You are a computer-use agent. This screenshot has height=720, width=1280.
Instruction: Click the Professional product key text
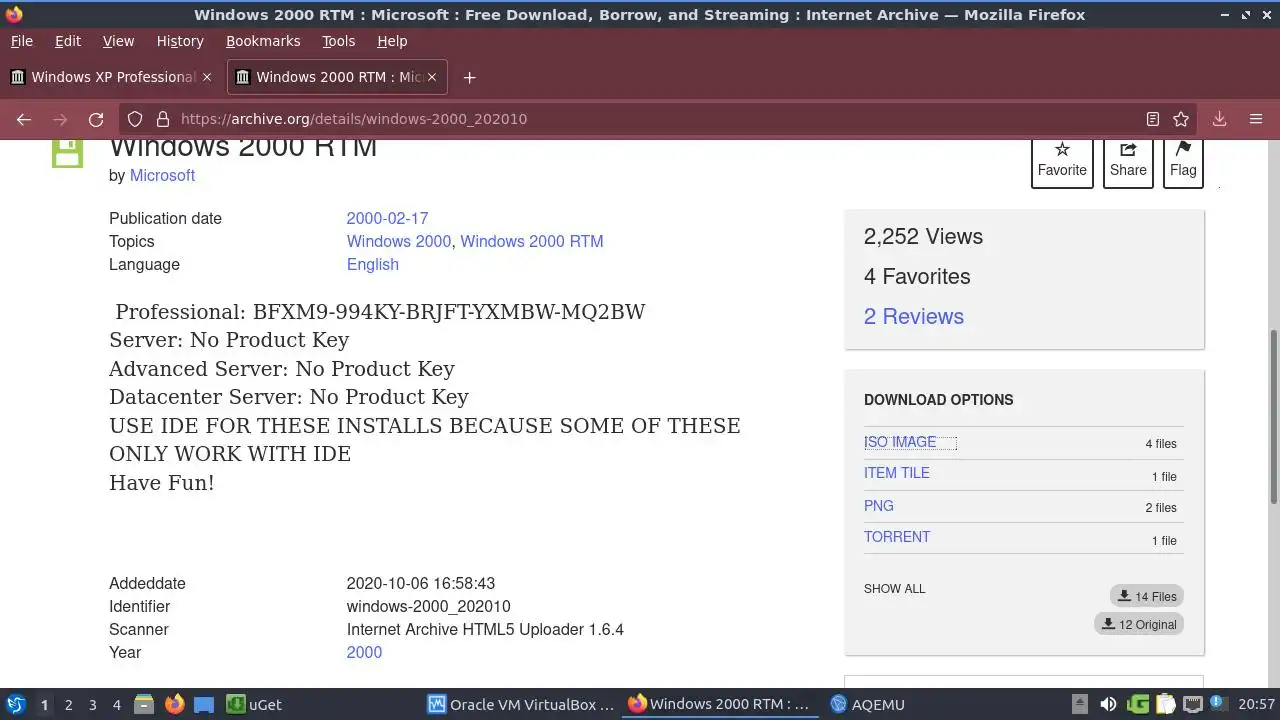pyautogui.click(x=380, y=312)
